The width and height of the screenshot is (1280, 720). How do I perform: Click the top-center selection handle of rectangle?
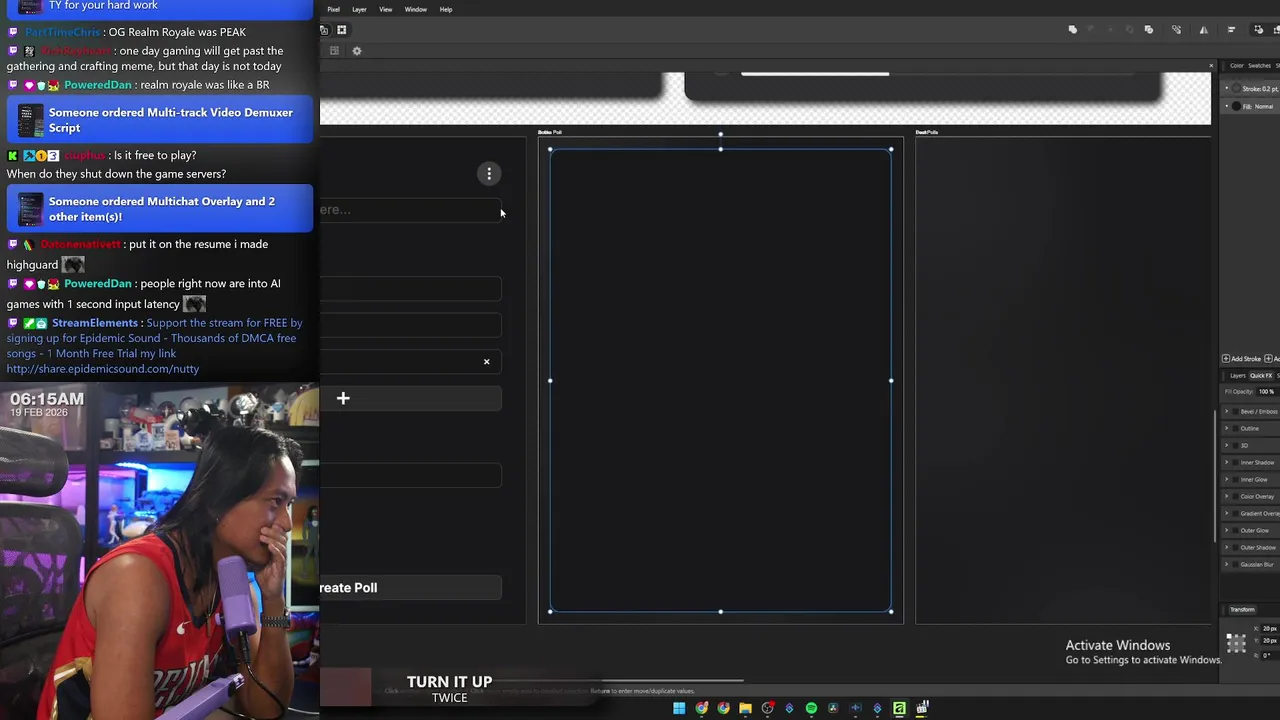(x=720, y=149)
